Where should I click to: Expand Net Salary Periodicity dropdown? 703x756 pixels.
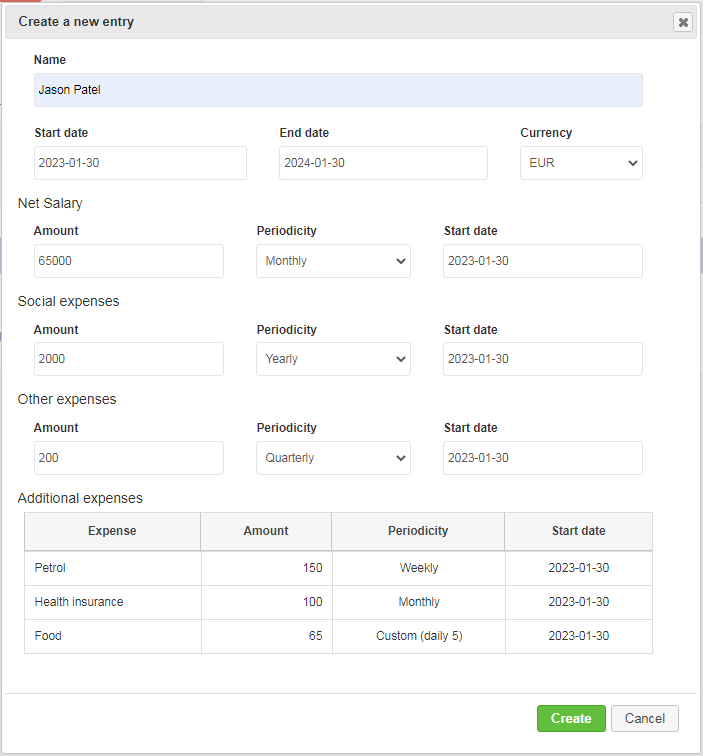(x=333, y=261)
